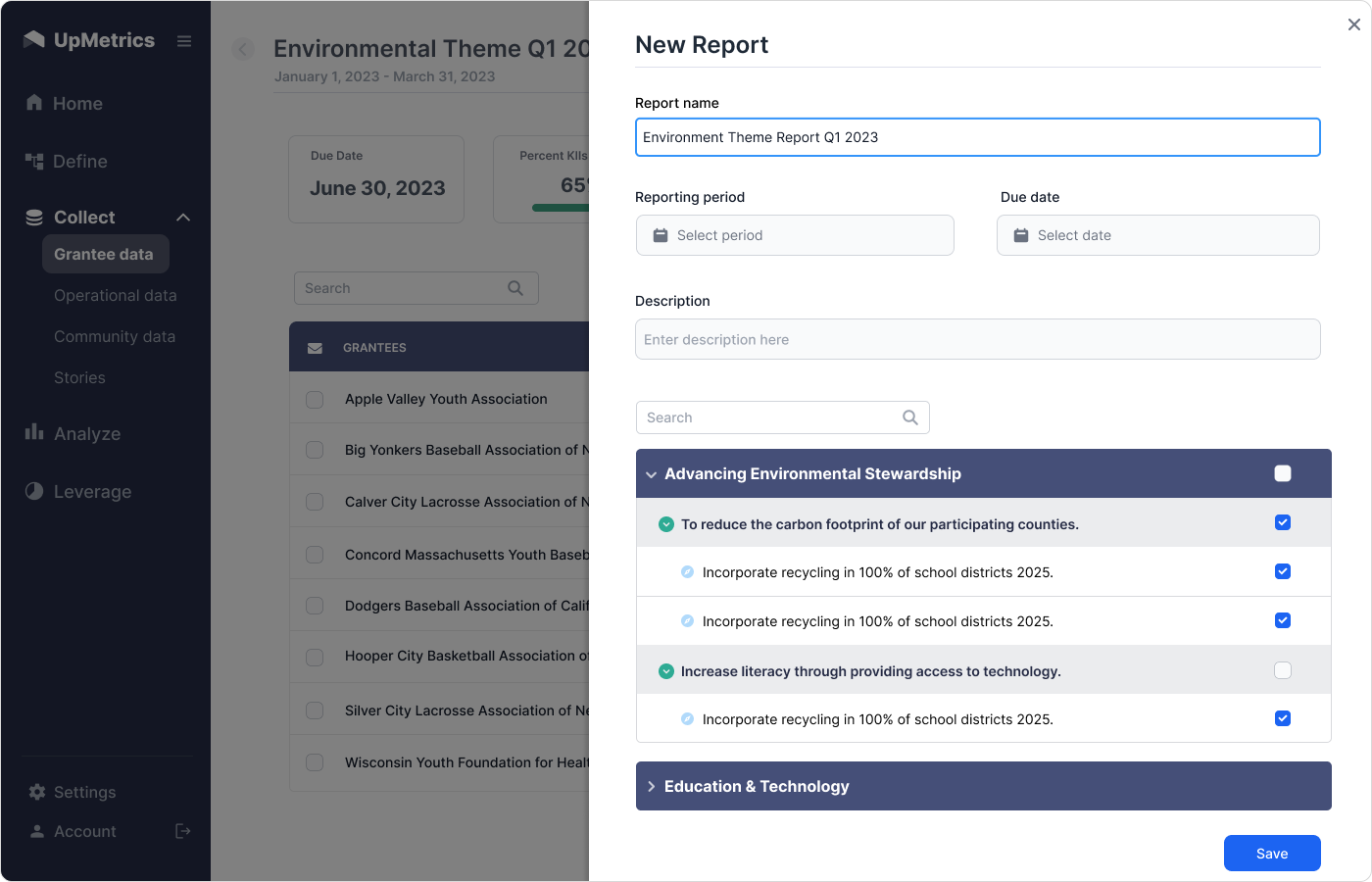Open Operational data in the sidebar
The height and width of the screenshot is (882, 1372).
coord(115,295)
